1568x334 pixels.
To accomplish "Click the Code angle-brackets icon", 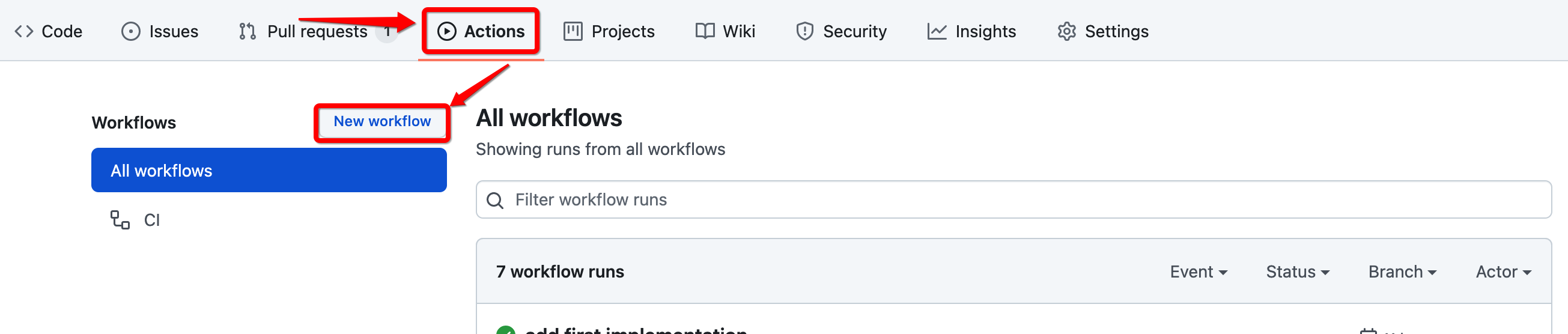I will point(24,31).
